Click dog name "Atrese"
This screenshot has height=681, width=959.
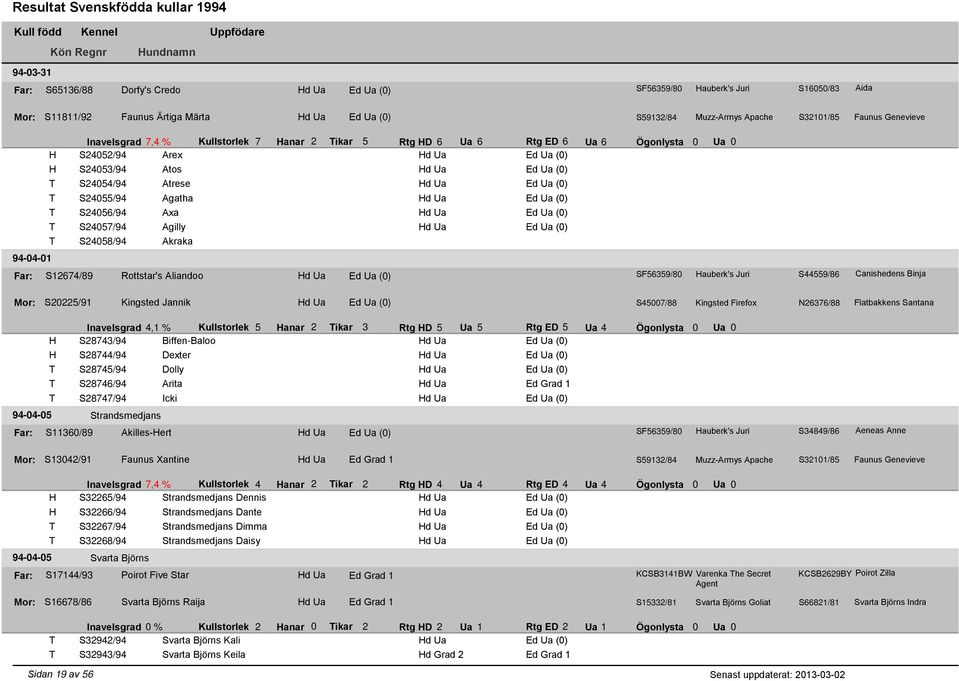coord(176,184)
